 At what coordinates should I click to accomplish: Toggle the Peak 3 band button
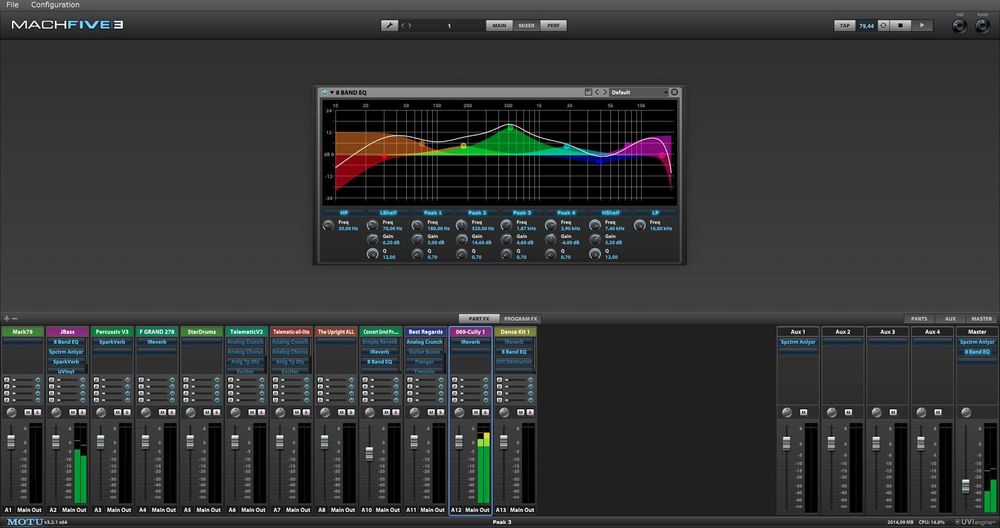(522, 212)
